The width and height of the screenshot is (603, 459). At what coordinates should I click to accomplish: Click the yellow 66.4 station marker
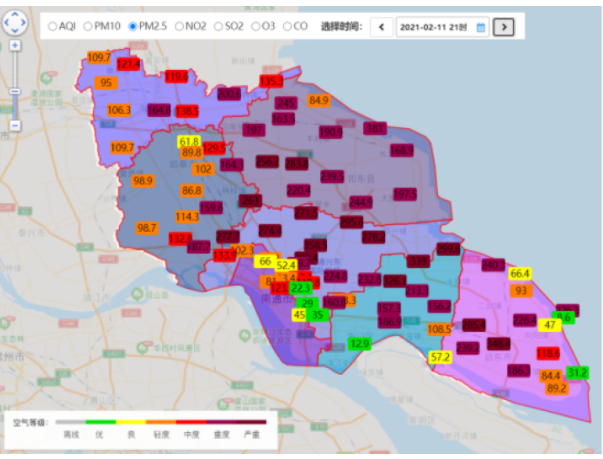(x=520, y=273)
